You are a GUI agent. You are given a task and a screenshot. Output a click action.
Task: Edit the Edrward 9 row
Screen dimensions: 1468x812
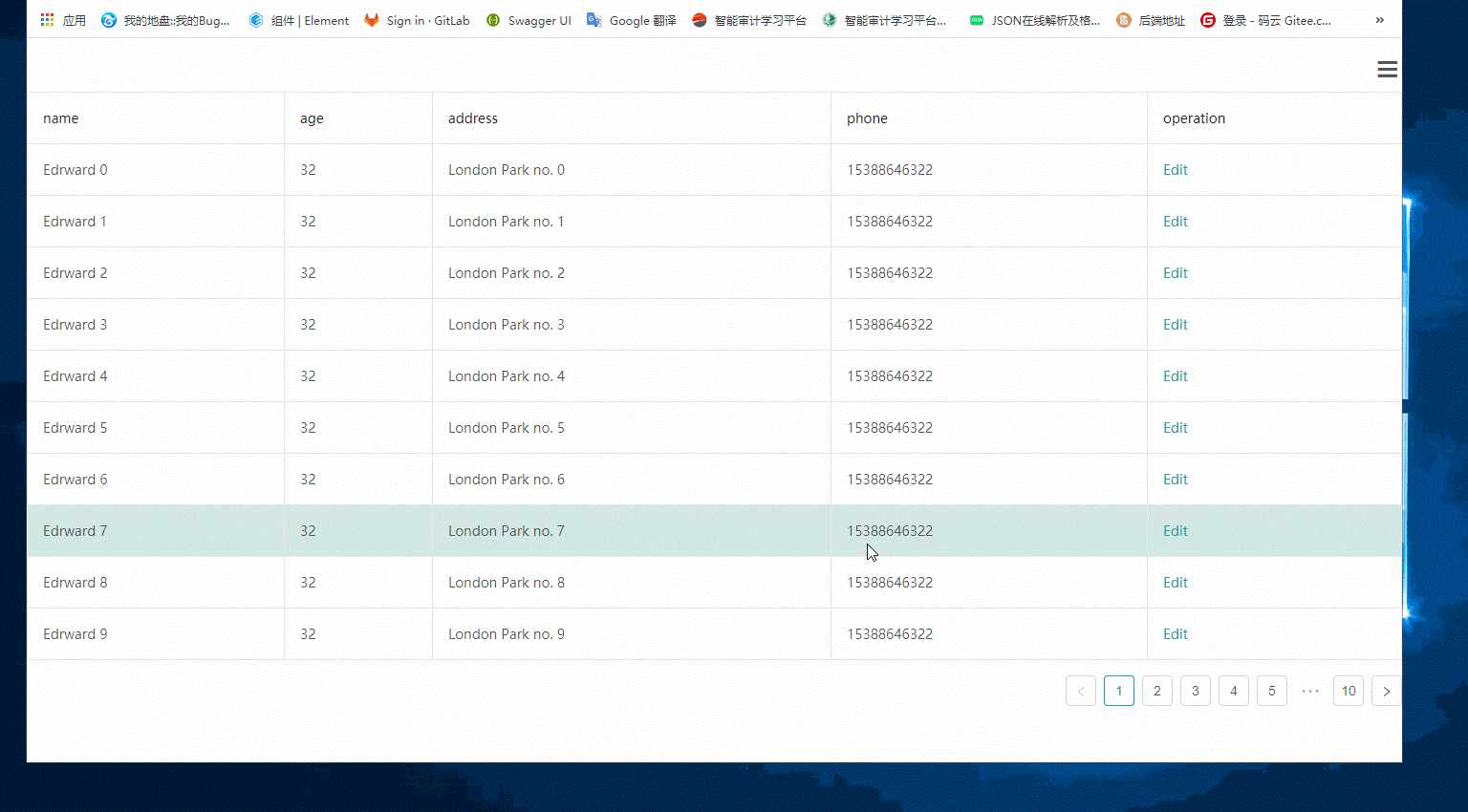coord(1176,634)
